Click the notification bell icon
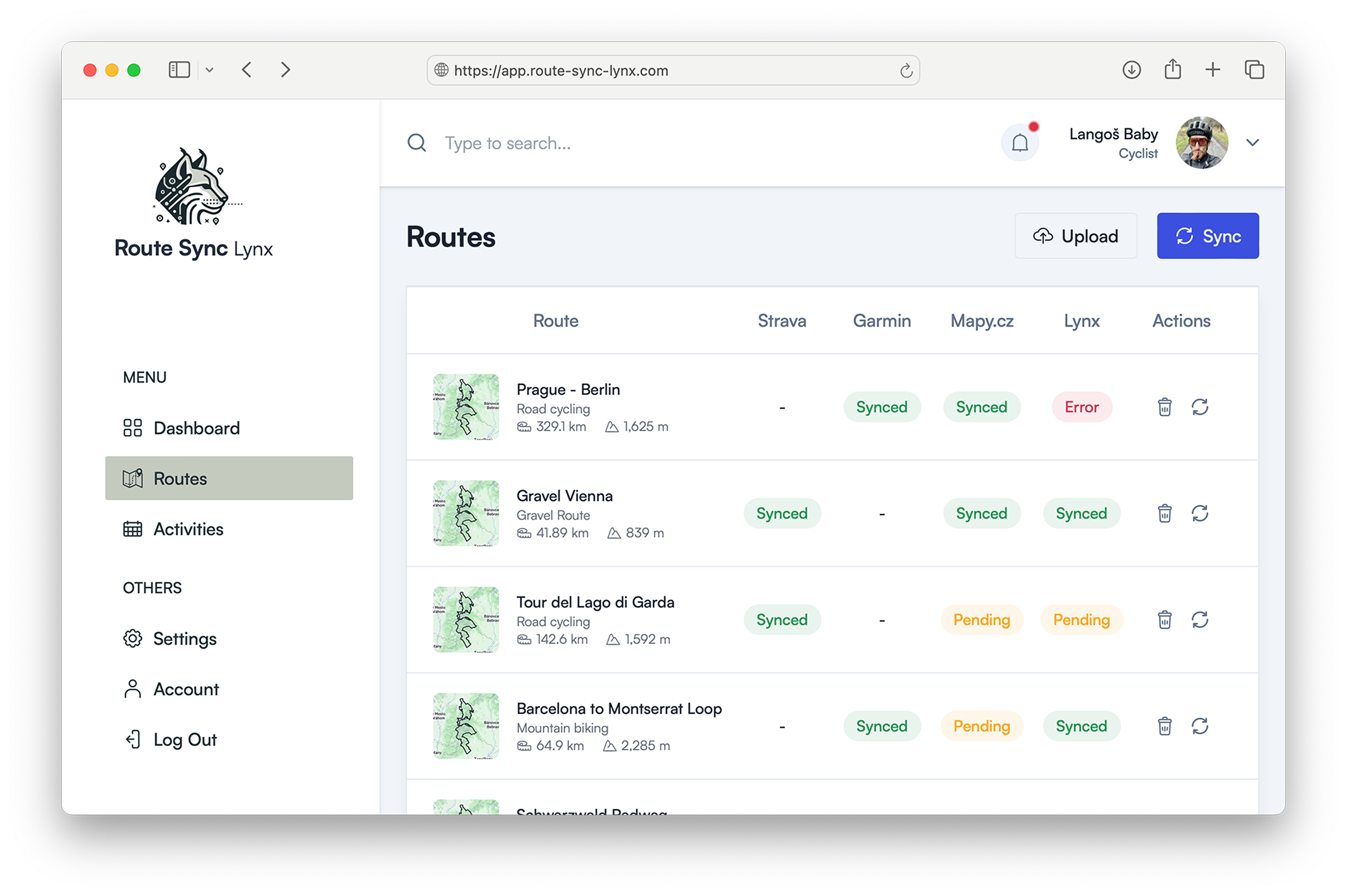Image resolution: width=1347 pixels, height=896 pixels. point(1020,143)
